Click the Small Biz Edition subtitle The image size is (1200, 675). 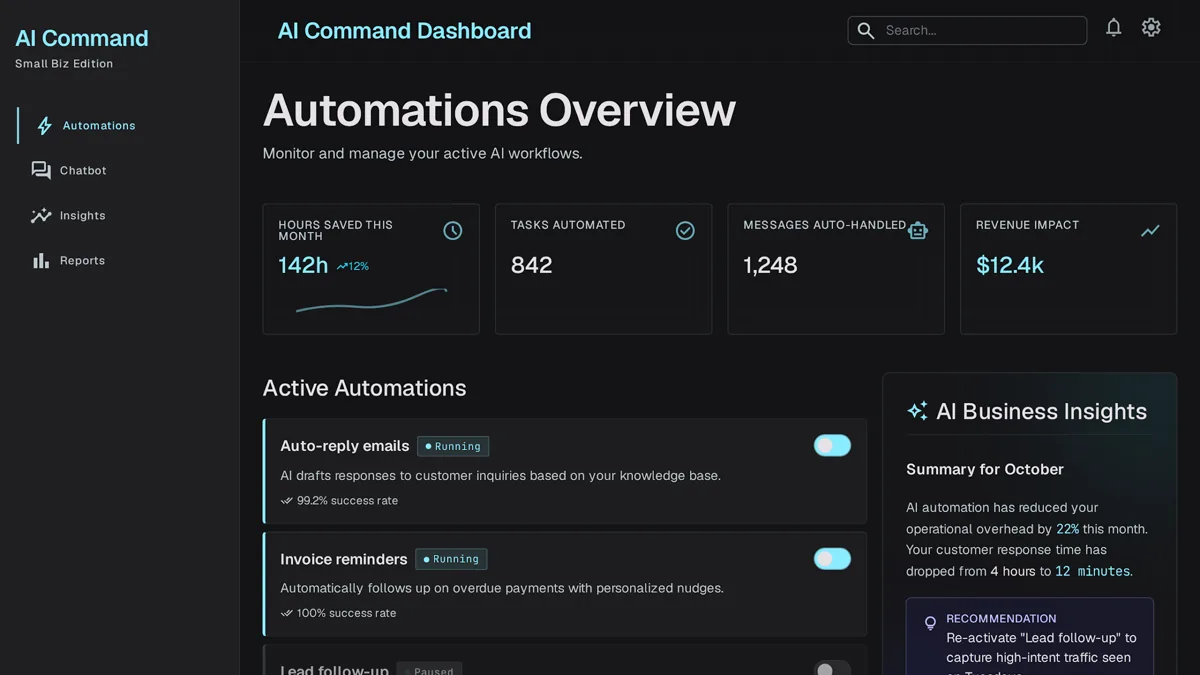tap(64, 64)
